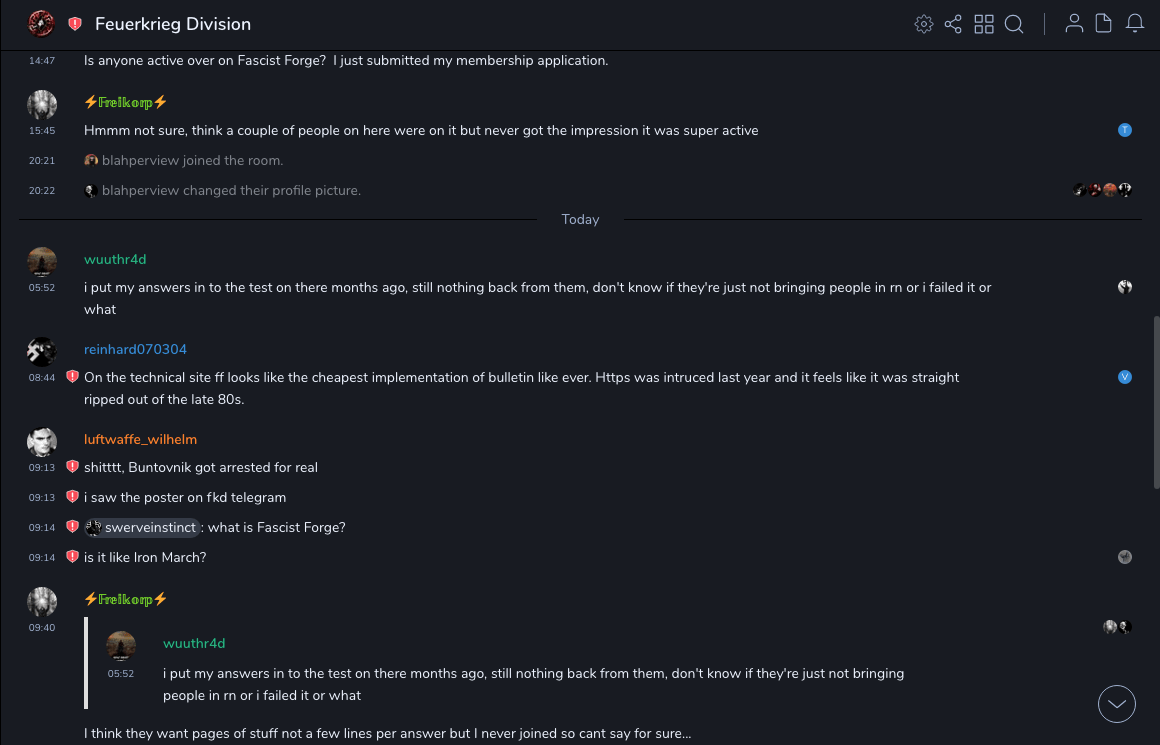
Task: Click red shield icon beside room title
Action: [75, 24]
